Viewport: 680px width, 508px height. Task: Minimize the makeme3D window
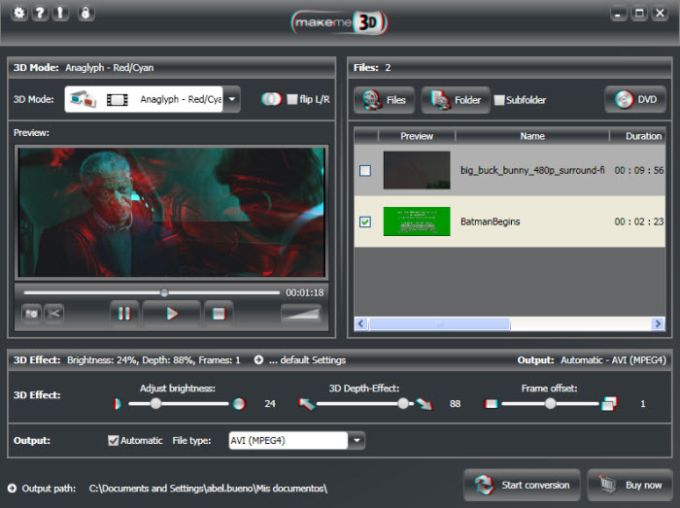tap(618, 13)
